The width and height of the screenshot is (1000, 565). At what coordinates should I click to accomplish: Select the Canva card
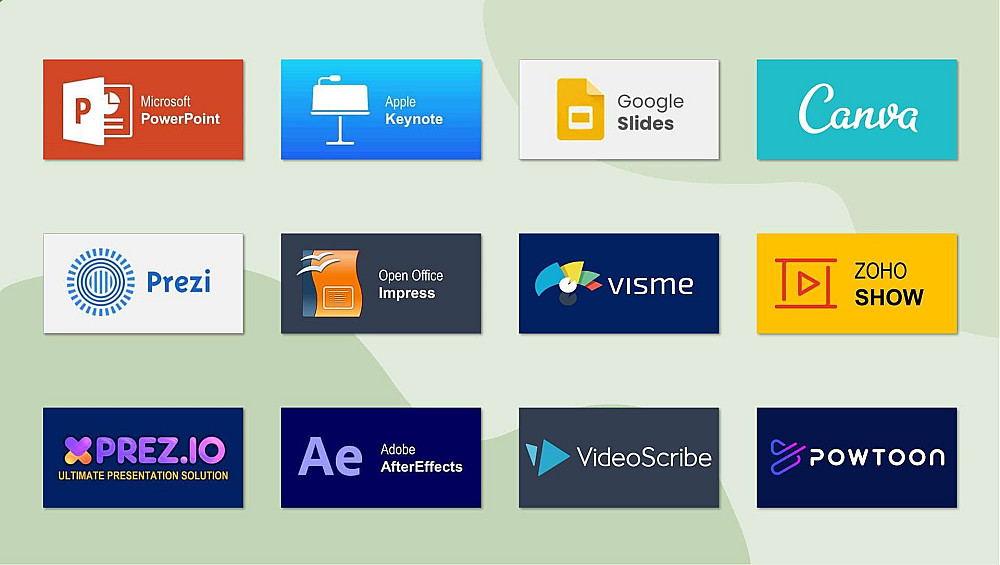click(857, 109)
